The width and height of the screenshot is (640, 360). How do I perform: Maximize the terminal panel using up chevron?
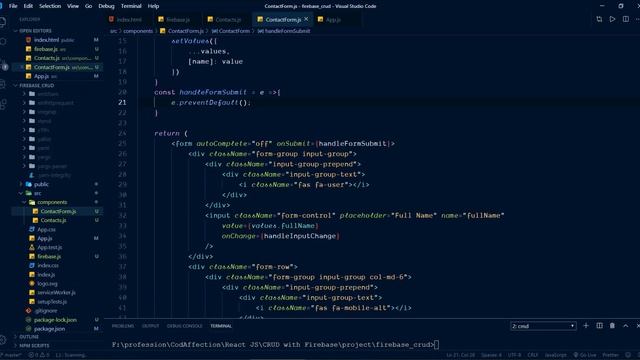point(626,326)
